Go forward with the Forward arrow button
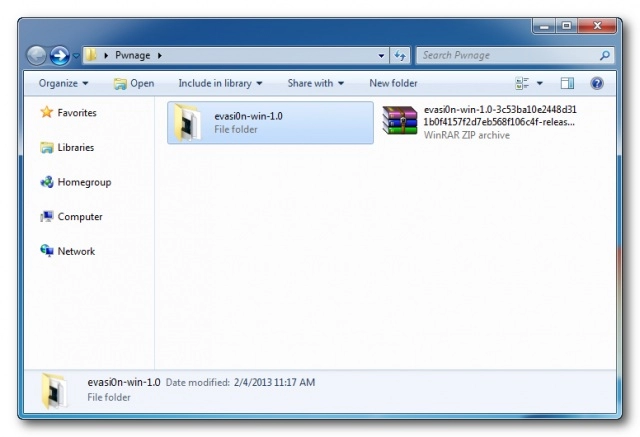This screenshot has width=640, height=437. pos(60,55)
